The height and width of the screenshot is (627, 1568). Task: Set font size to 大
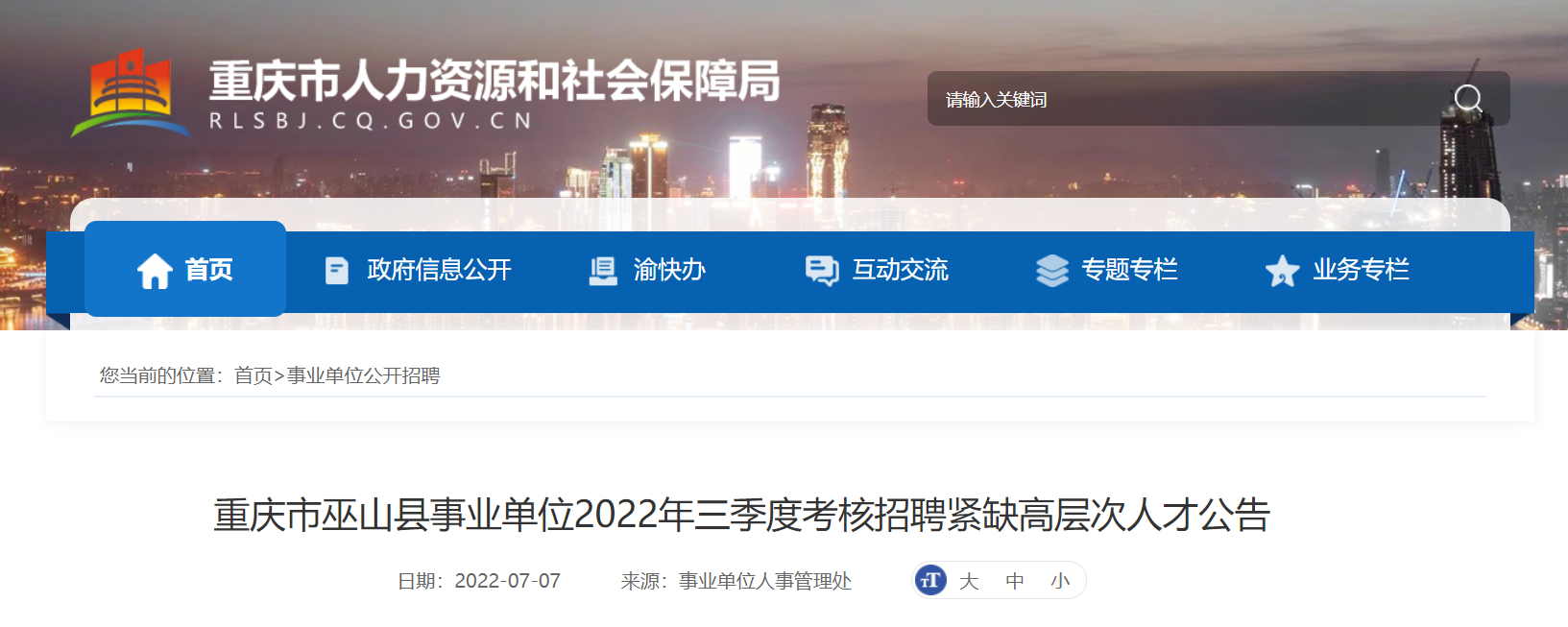pos(969,581)
